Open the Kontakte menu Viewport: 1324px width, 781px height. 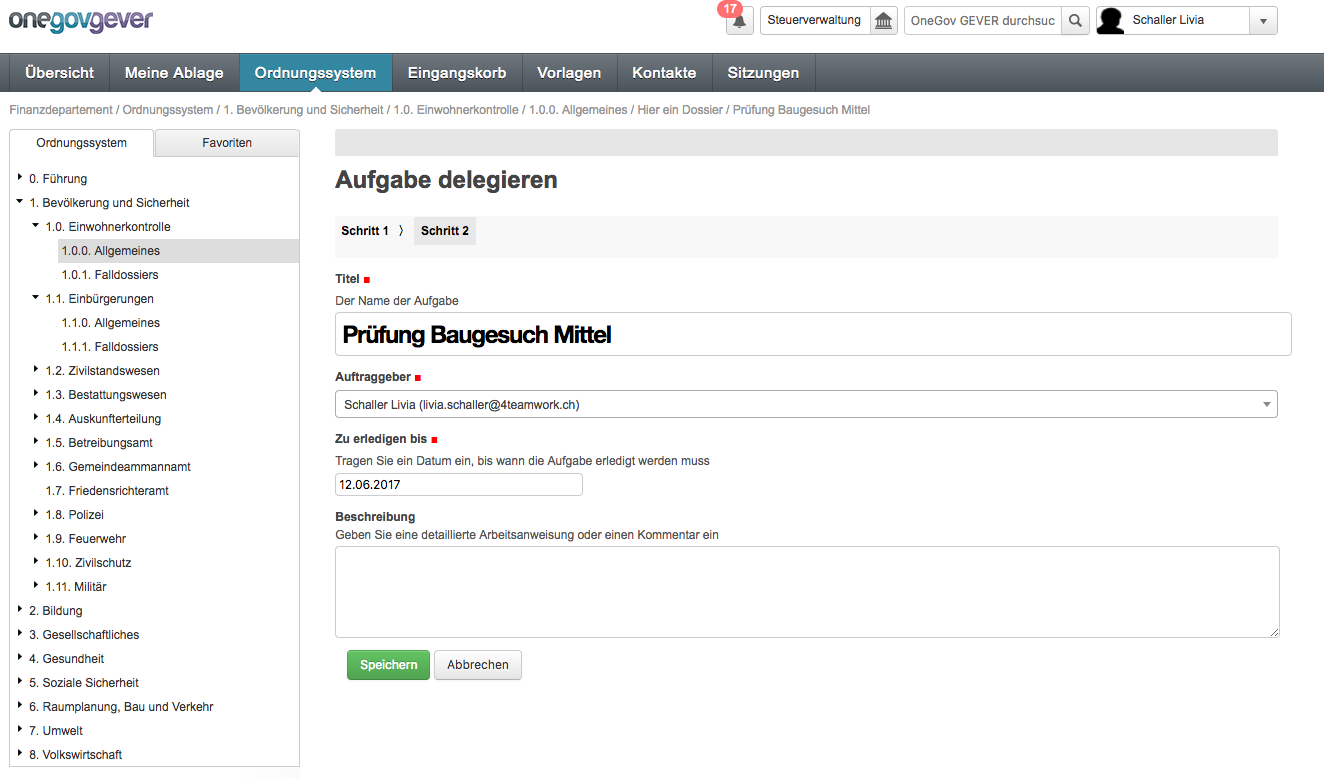[x=664, y=73]
